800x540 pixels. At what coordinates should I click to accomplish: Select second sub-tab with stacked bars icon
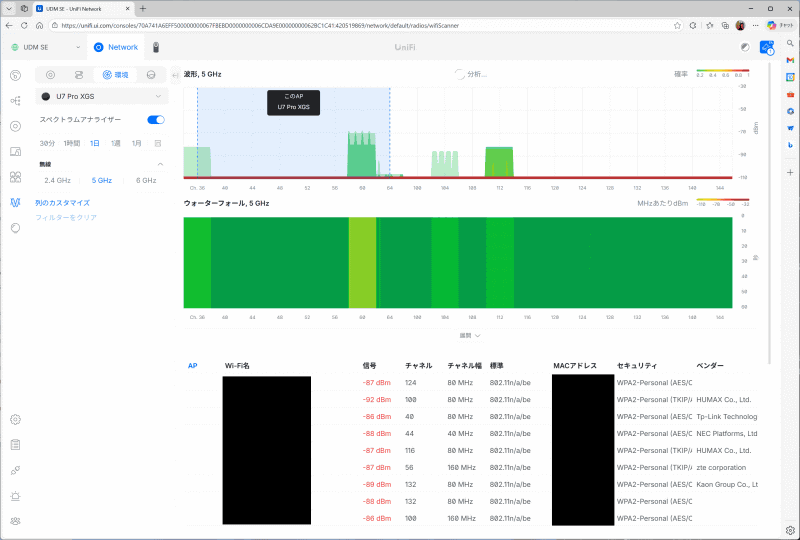(x=79, y=75)
